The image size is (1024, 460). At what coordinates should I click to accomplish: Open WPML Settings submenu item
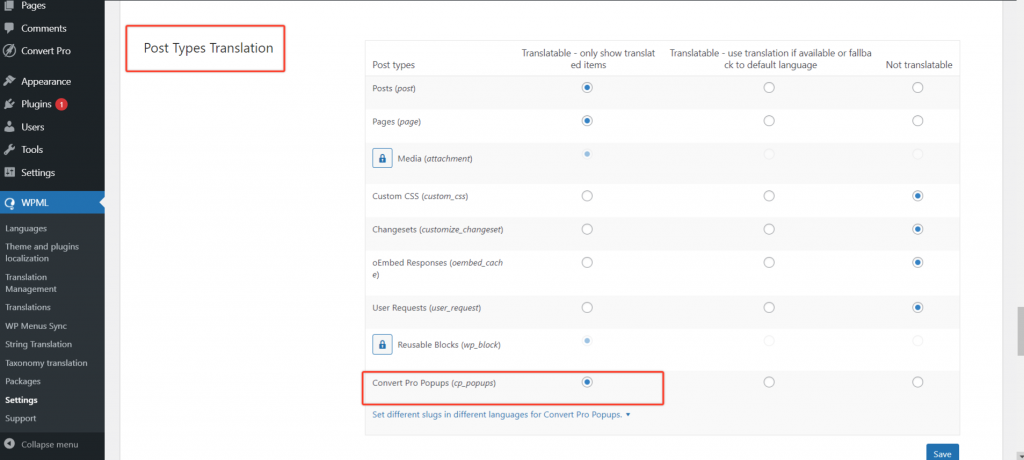[21, 400]
